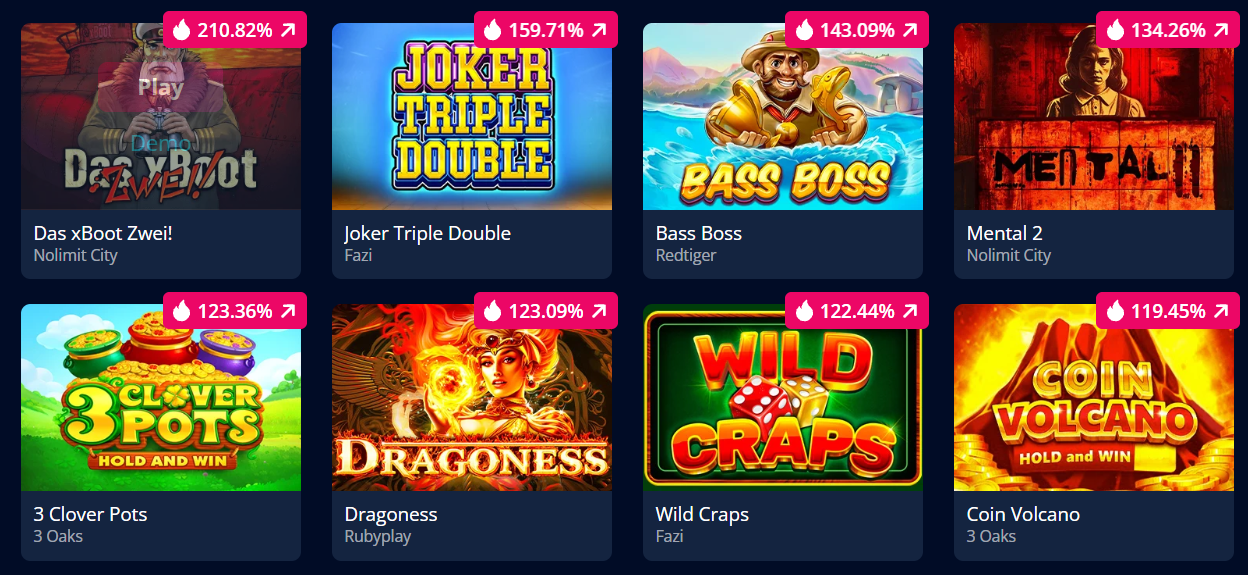Viewport: 1248px width, 575px height.
Task: Launch the Demo of Das xBoot Zwei
Action: pyautogui.click(x=161, y=143)
